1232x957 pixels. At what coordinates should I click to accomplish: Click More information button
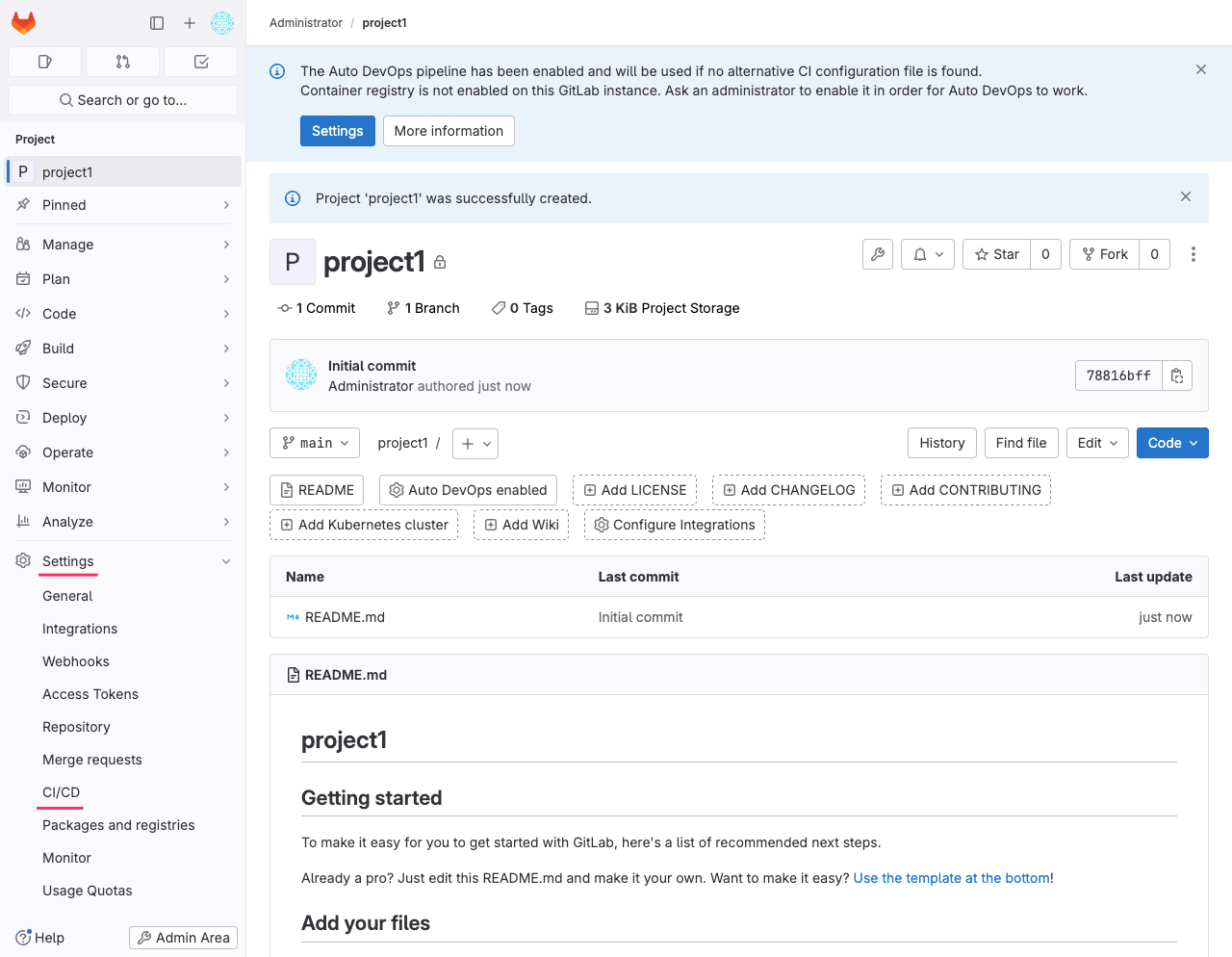coord(449,131)
